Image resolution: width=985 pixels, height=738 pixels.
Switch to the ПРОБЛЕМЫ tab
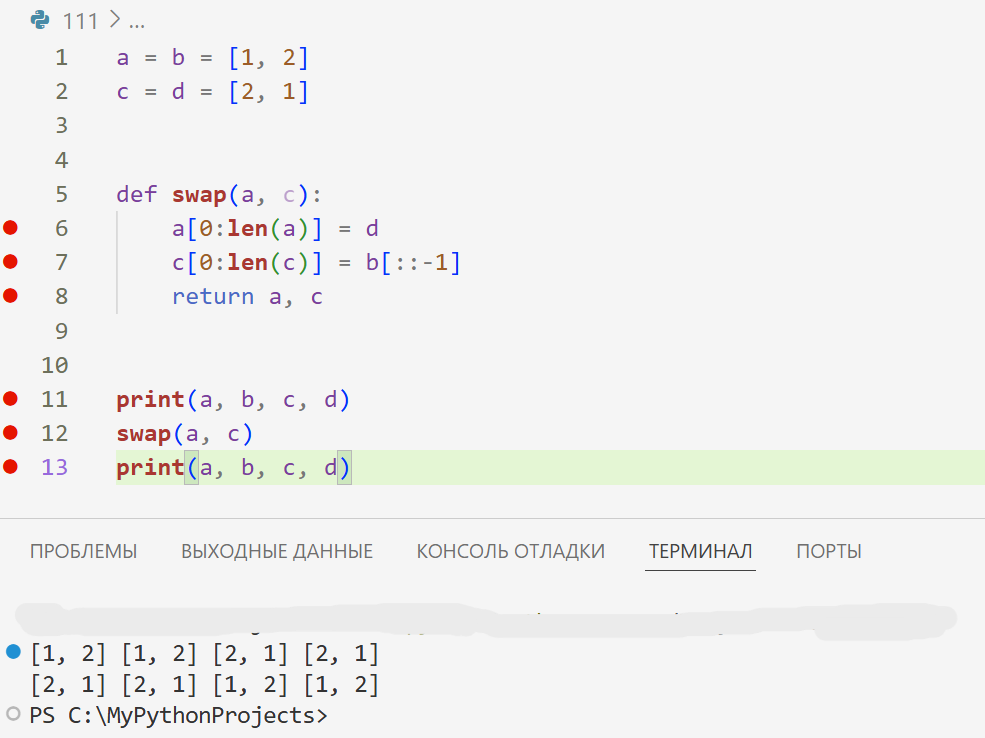point(83,551)
